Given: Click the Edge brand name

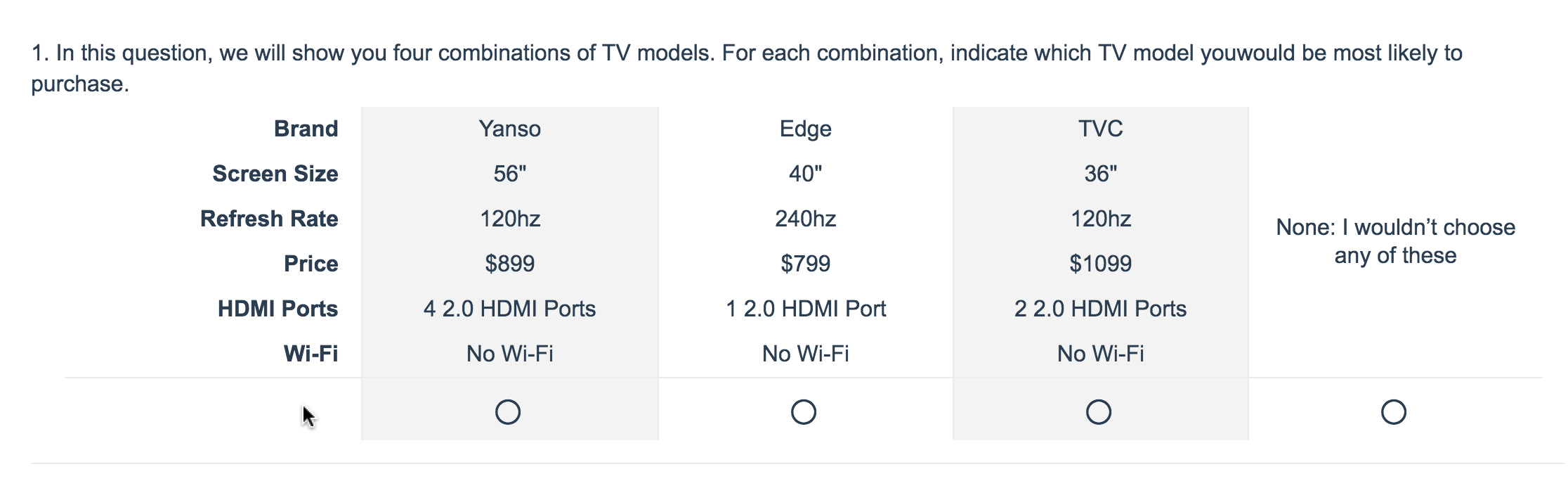Looking at the screenshot, I should click(x=805, y=129).
